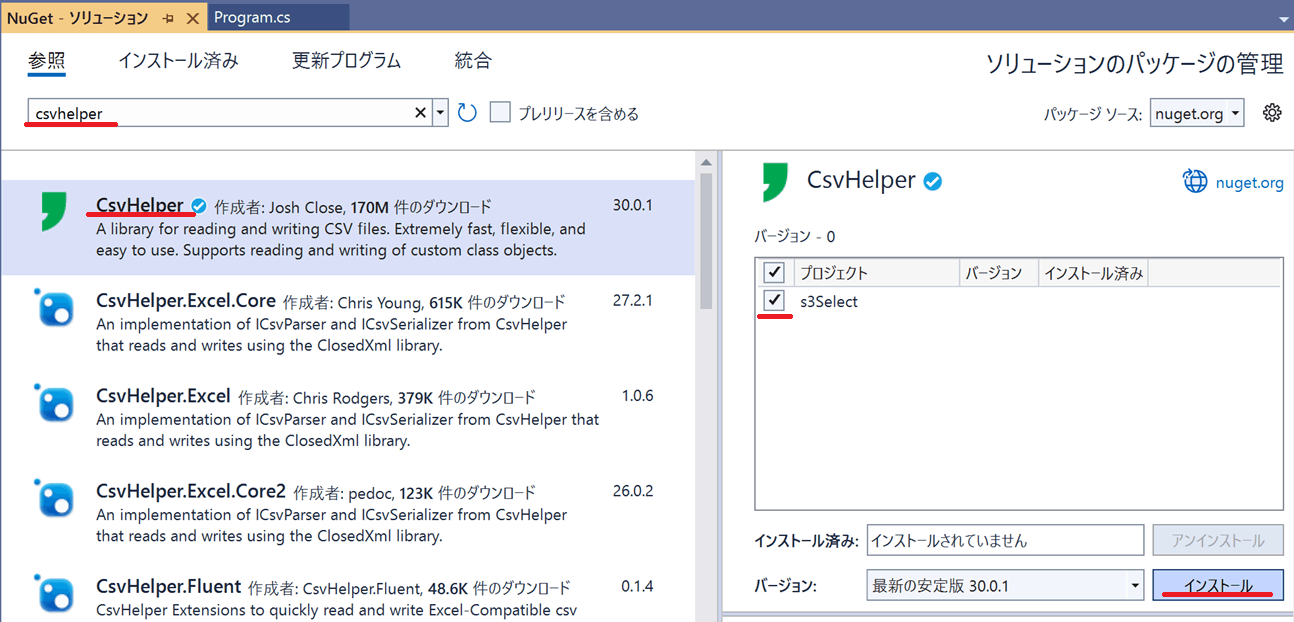Click version 30.0.1 in CsvHelper row
Screen dimensions: 1294x622
pos(632,205)
